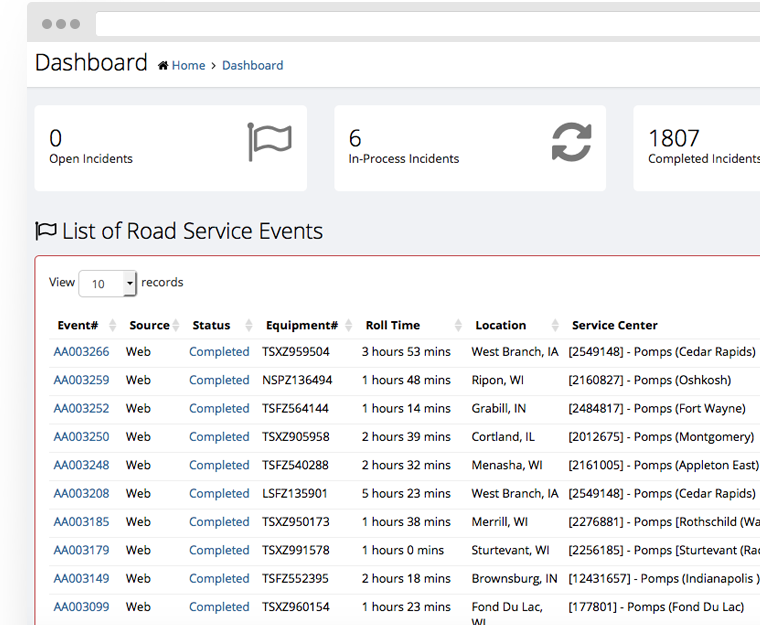Click equipment number TSXZ959504
This screenshot has width=760, height=625.
click(x=296, y=352)
